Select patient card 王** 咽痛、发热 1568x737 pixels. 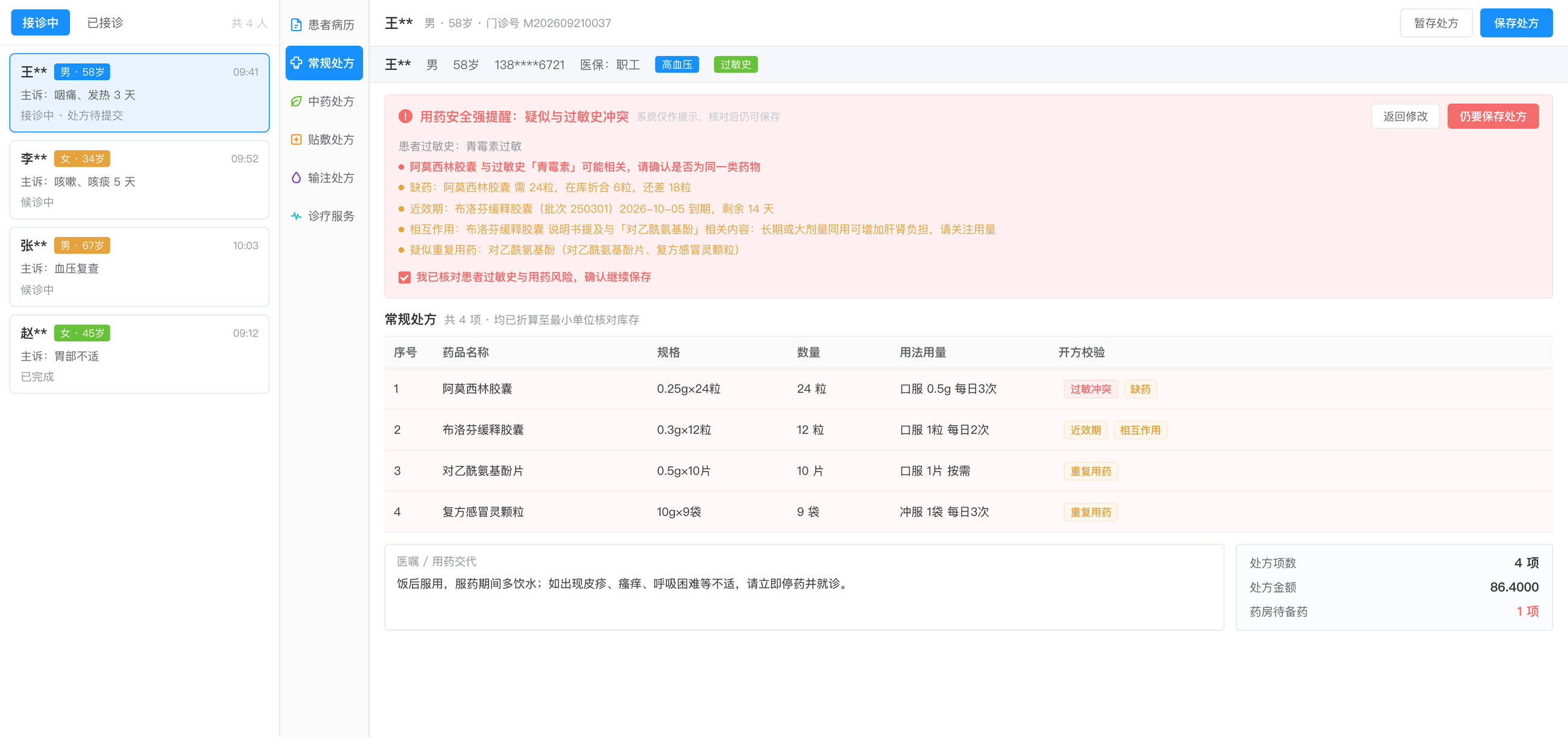[x=139, y=92]
